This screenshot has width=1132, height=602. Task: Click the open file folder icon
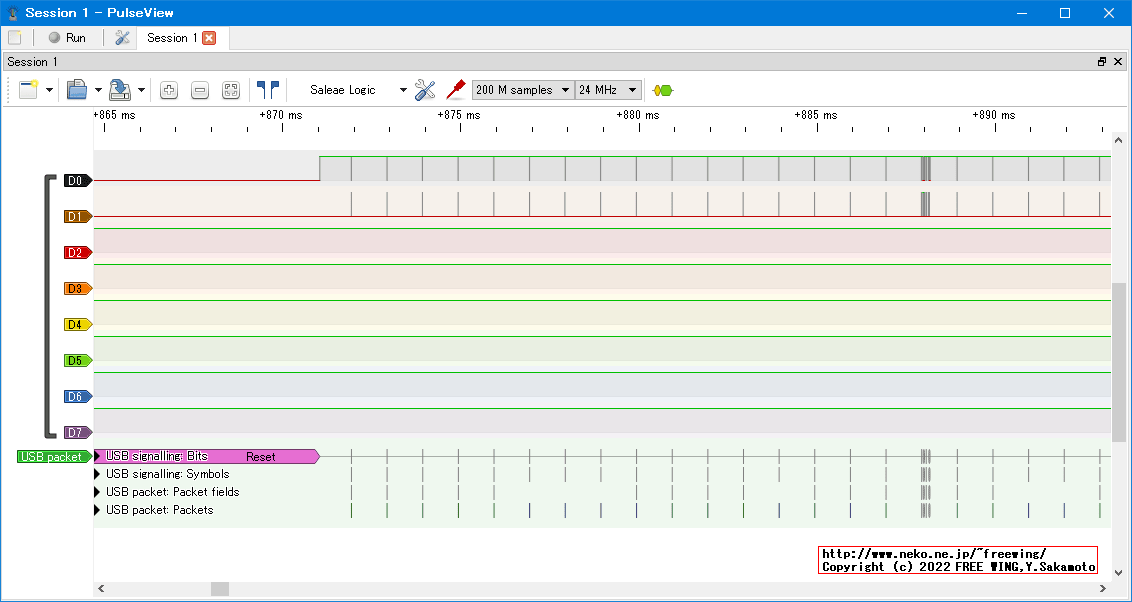coord(77,90)
